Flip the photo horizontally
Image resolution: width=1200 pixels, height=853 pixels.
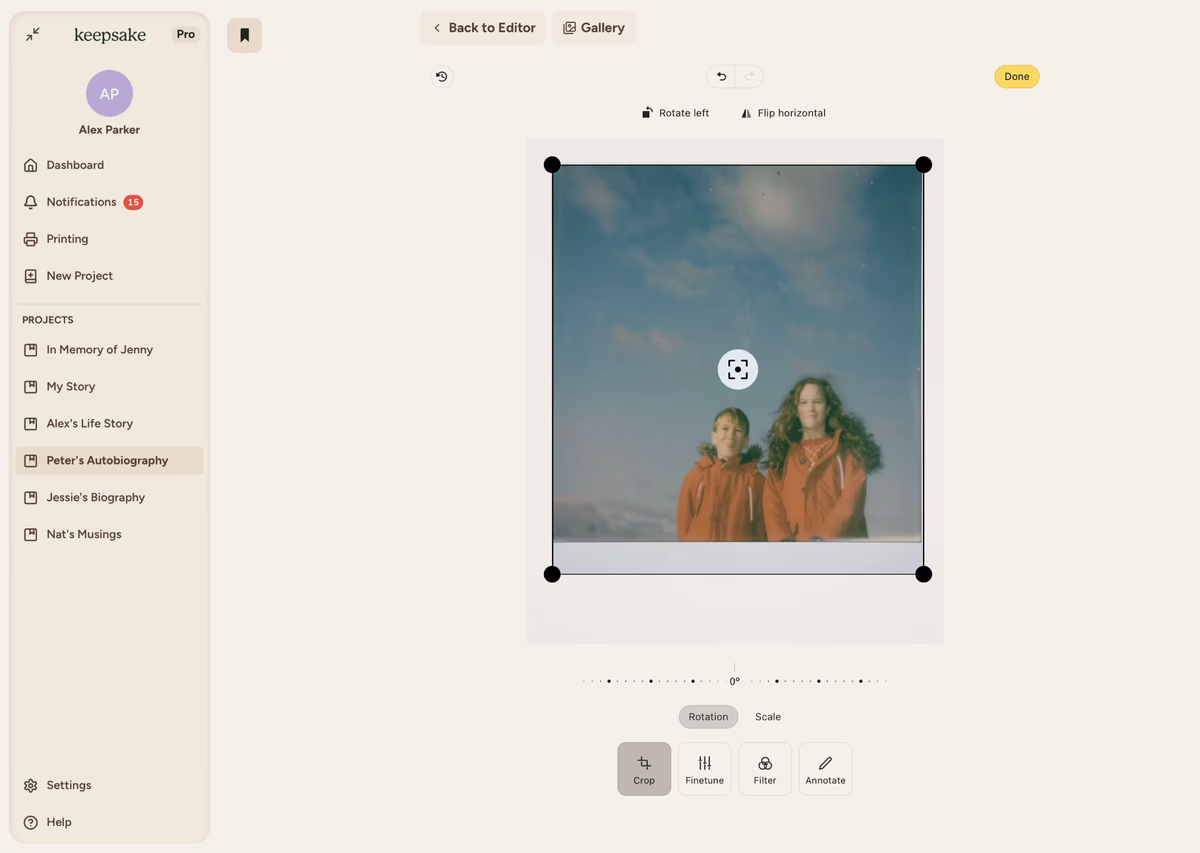[x=783, y=113]
